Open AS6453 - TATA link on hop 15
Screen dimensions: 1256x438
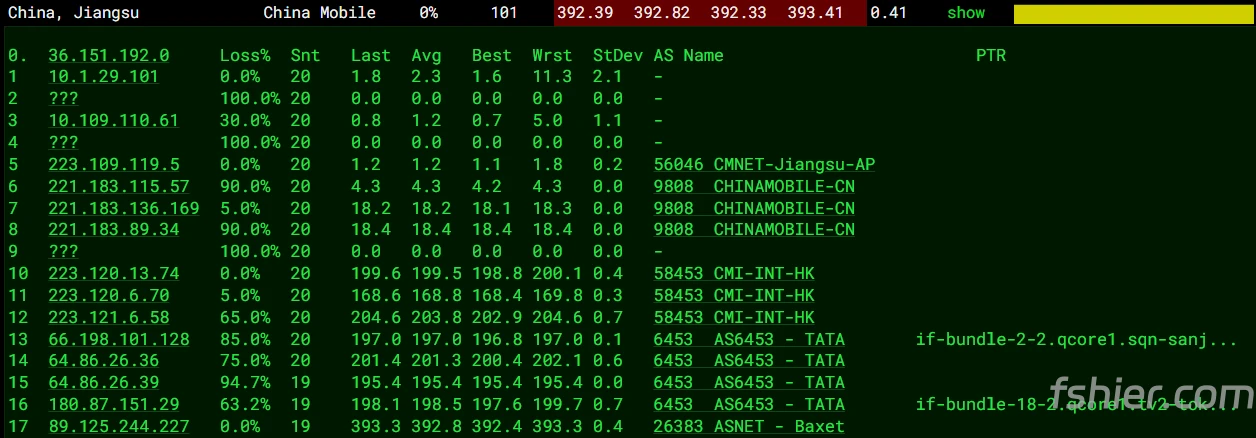(749, 383)
